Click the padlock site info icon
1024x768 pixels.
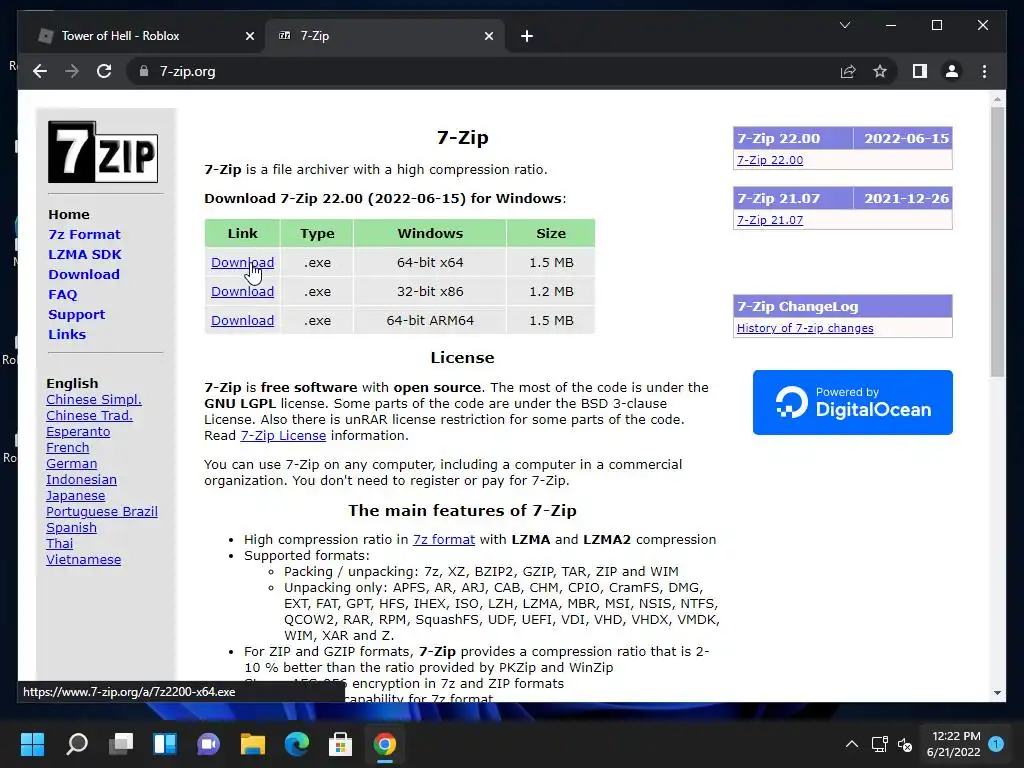click(144, 71)
